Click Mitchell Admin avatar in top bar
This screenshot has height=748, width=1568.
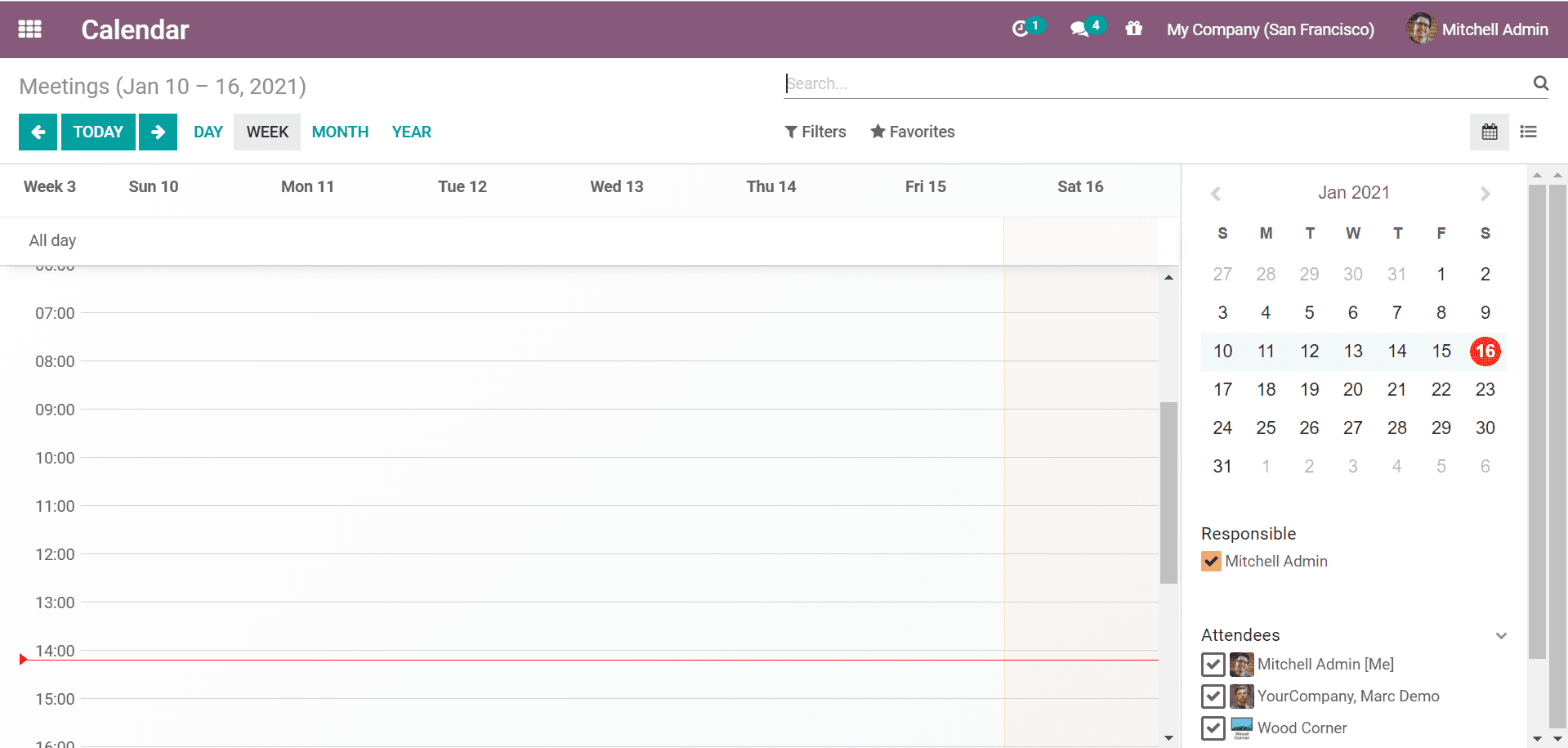(1421, 29)
